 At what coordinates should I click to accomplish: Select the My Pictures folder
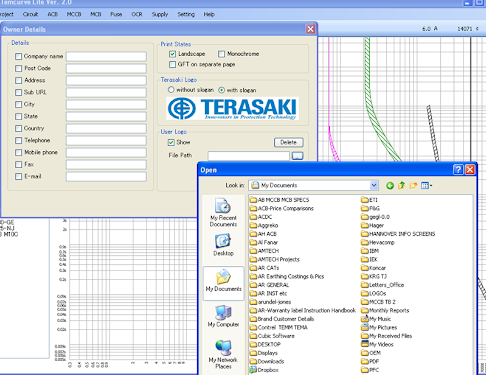point(379,327)
